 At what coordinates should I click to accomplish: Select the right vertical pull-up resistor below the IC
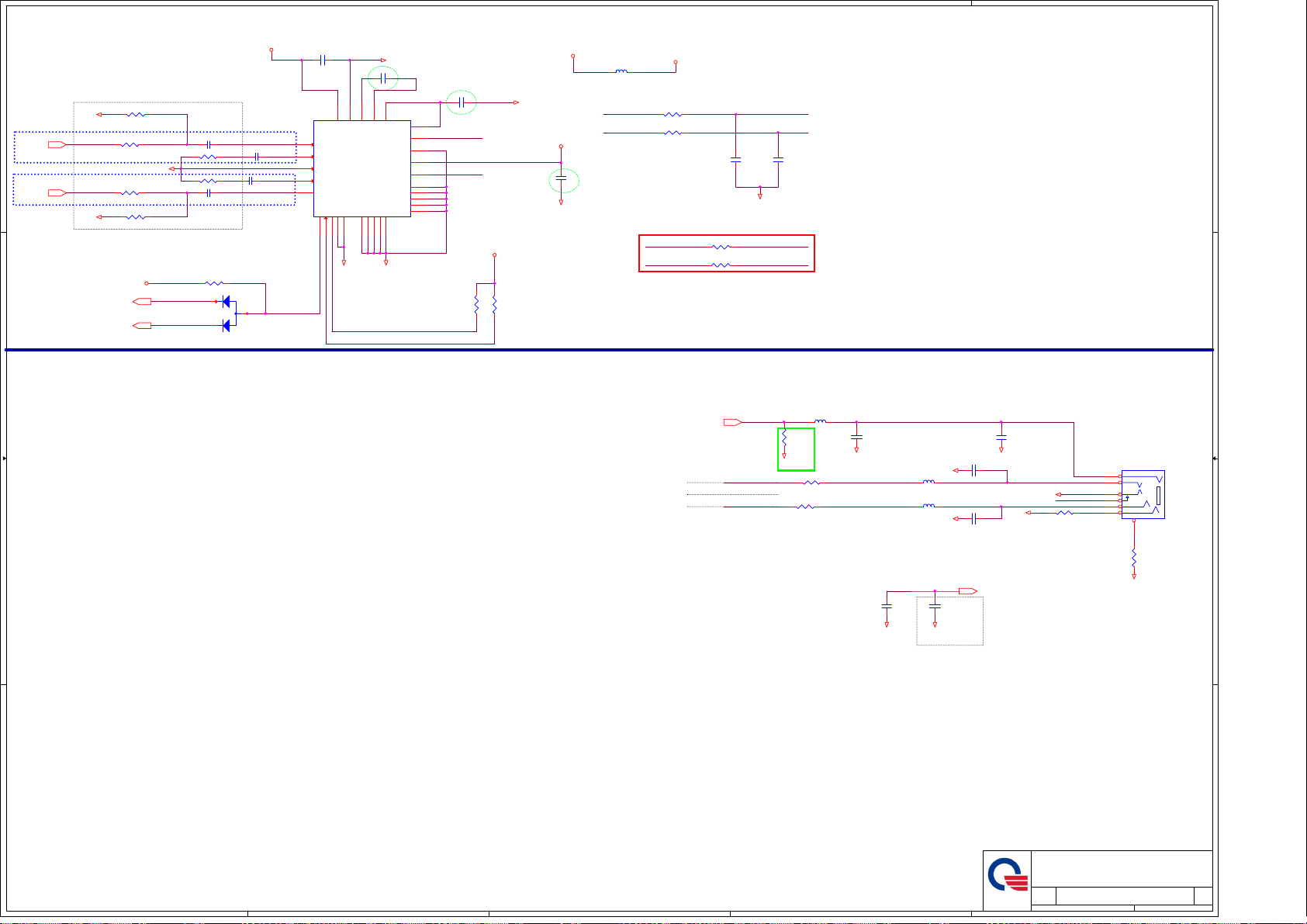(x=494, y=304)
